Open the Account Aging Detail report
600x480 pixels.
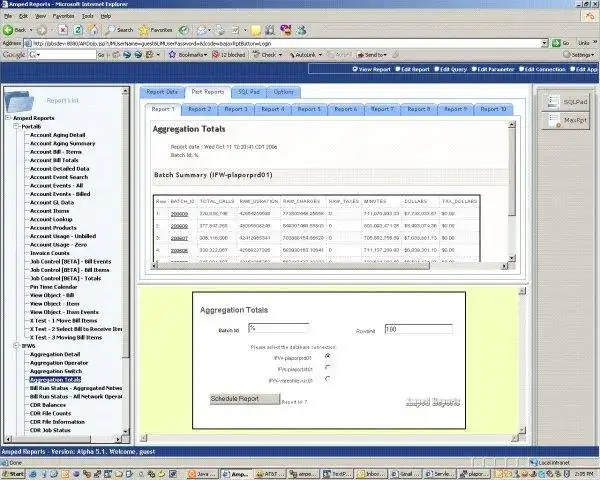click(57, 135)
